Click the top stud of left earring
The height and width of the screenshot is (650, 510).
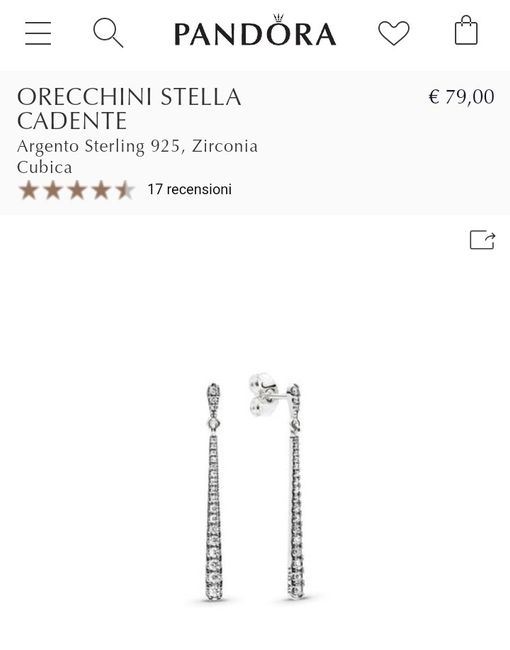tap(213, 395)
